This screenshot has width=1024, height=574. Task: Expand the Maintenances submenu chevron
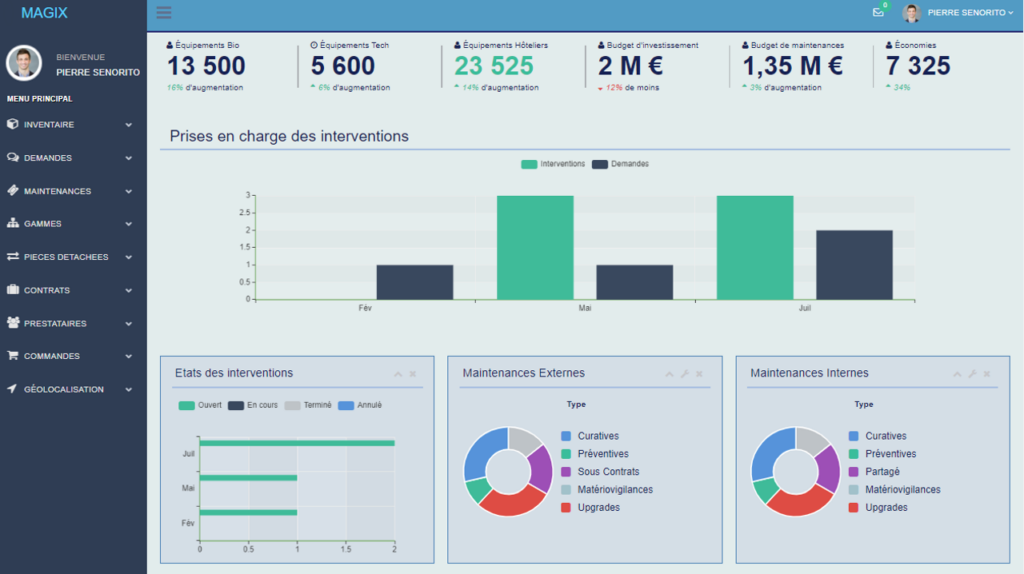click(128, 191)
